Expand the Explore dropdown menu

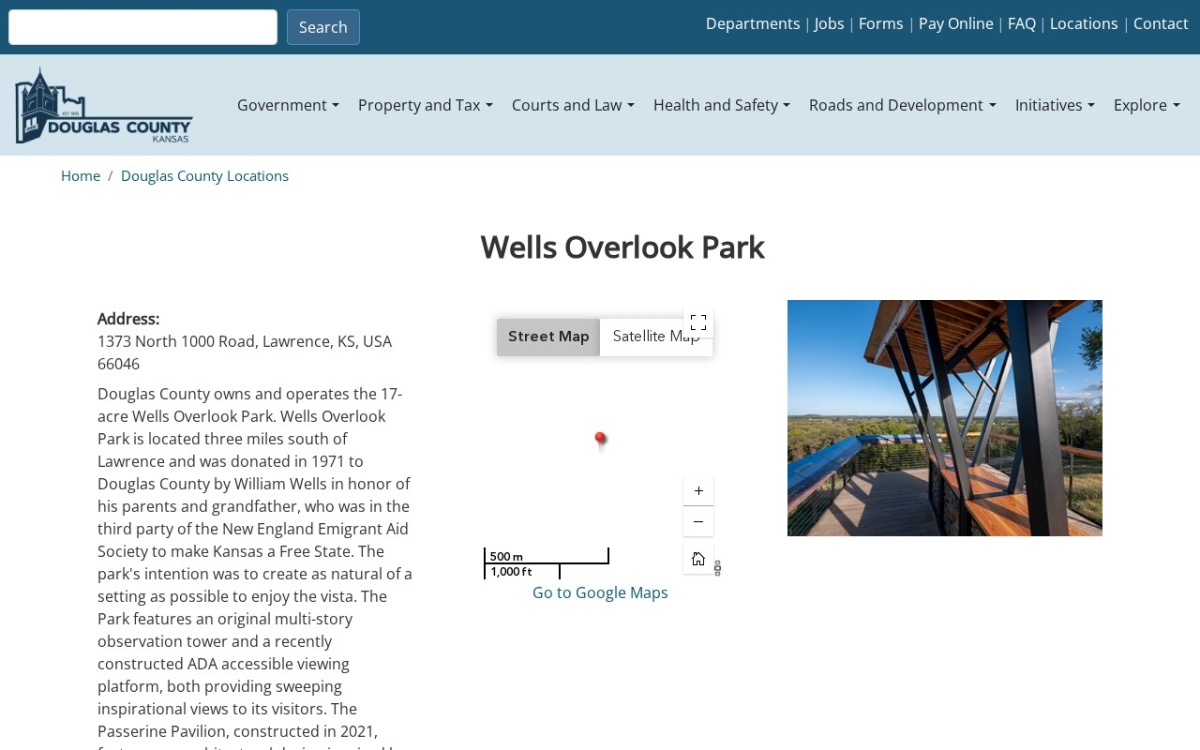1147,105
